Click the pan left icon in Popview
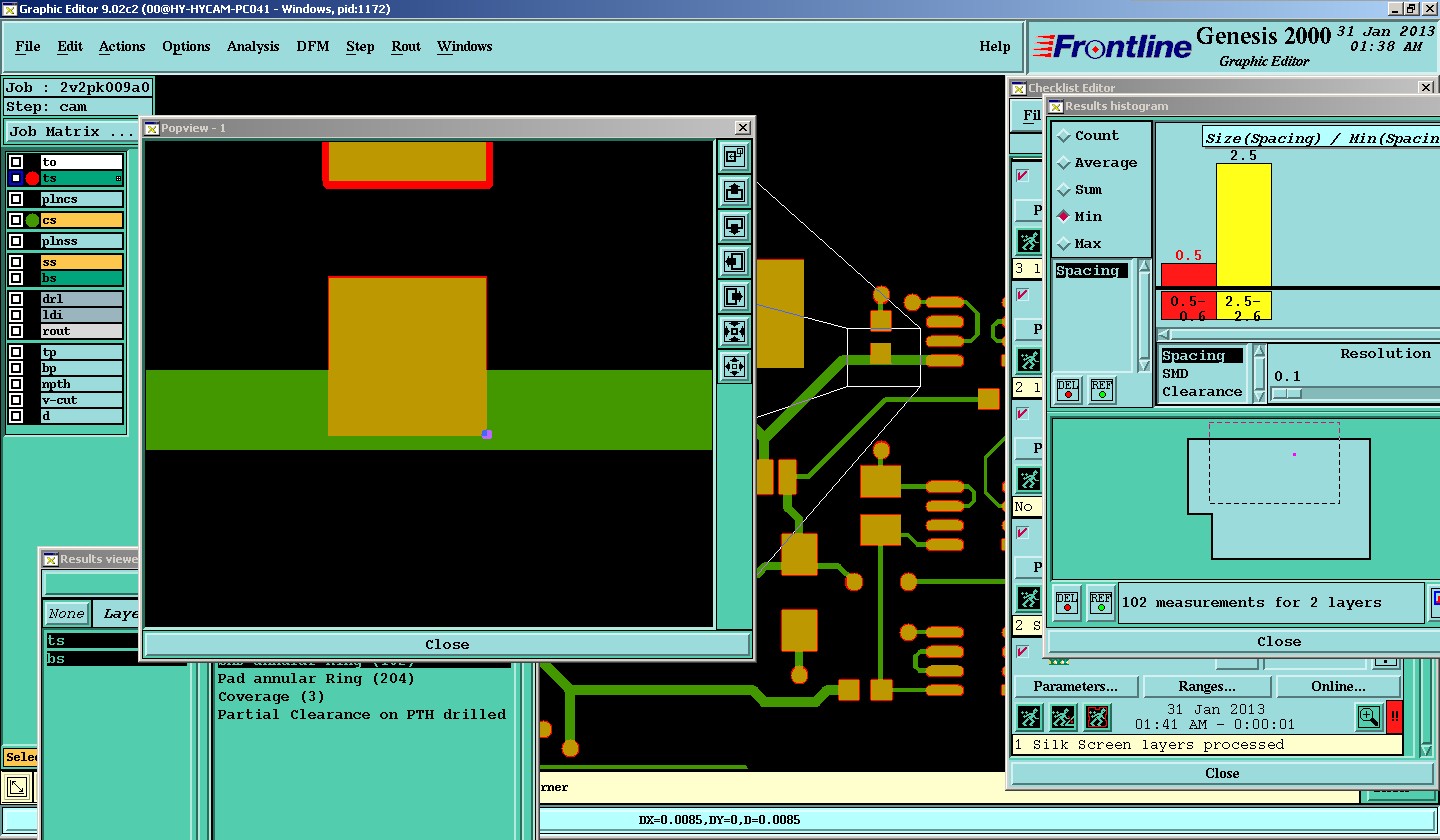The height and width of the screenshot is (840, 1440). pos(734,262)
